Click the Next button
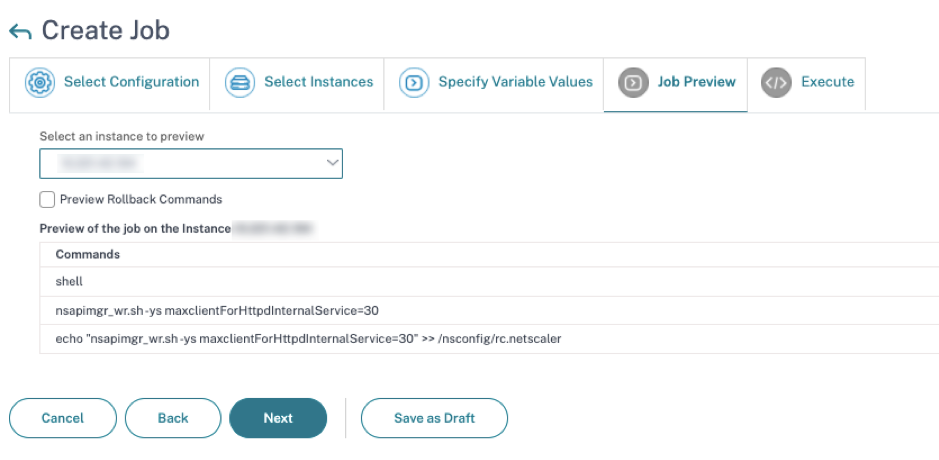Viewport: 939px width, 460px height. click(278, 418)
